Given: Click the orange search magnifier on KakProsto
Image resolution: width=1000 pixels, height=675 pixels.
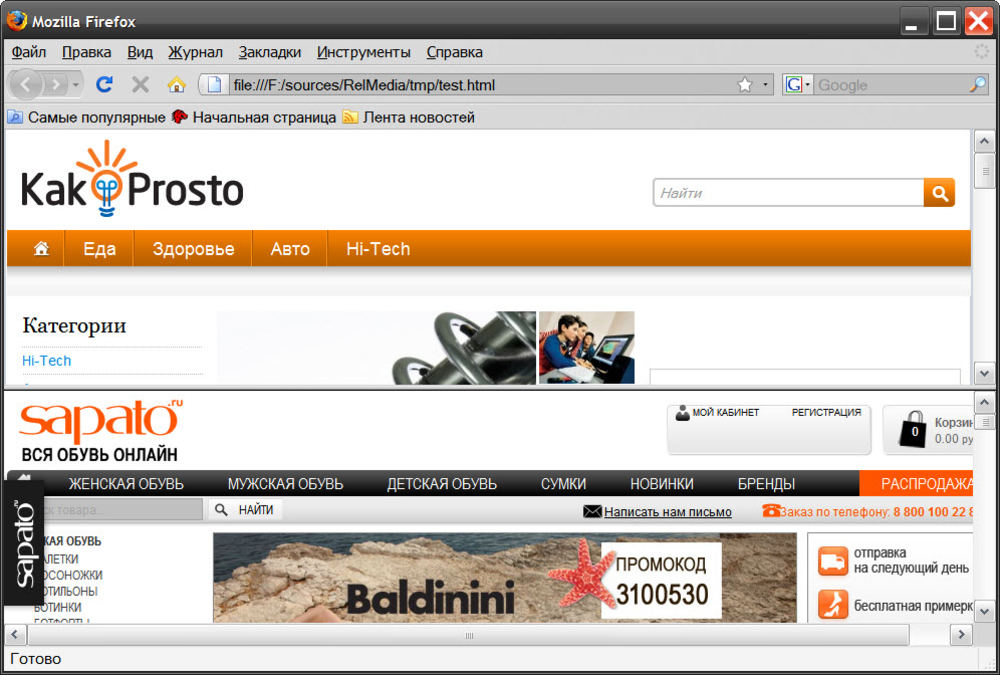Looking at the screenshot, I should 939,193.
